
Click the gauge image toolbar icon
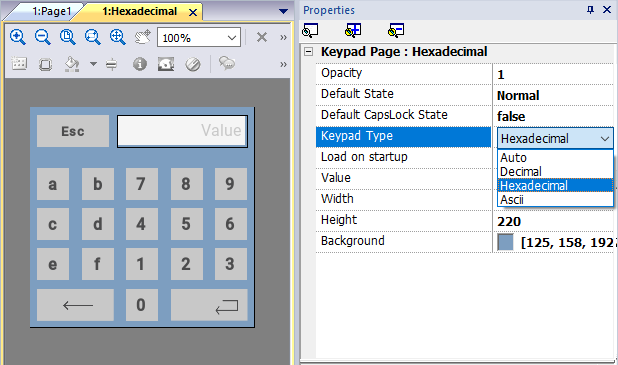pyautogui.click(x=166, y=64)
